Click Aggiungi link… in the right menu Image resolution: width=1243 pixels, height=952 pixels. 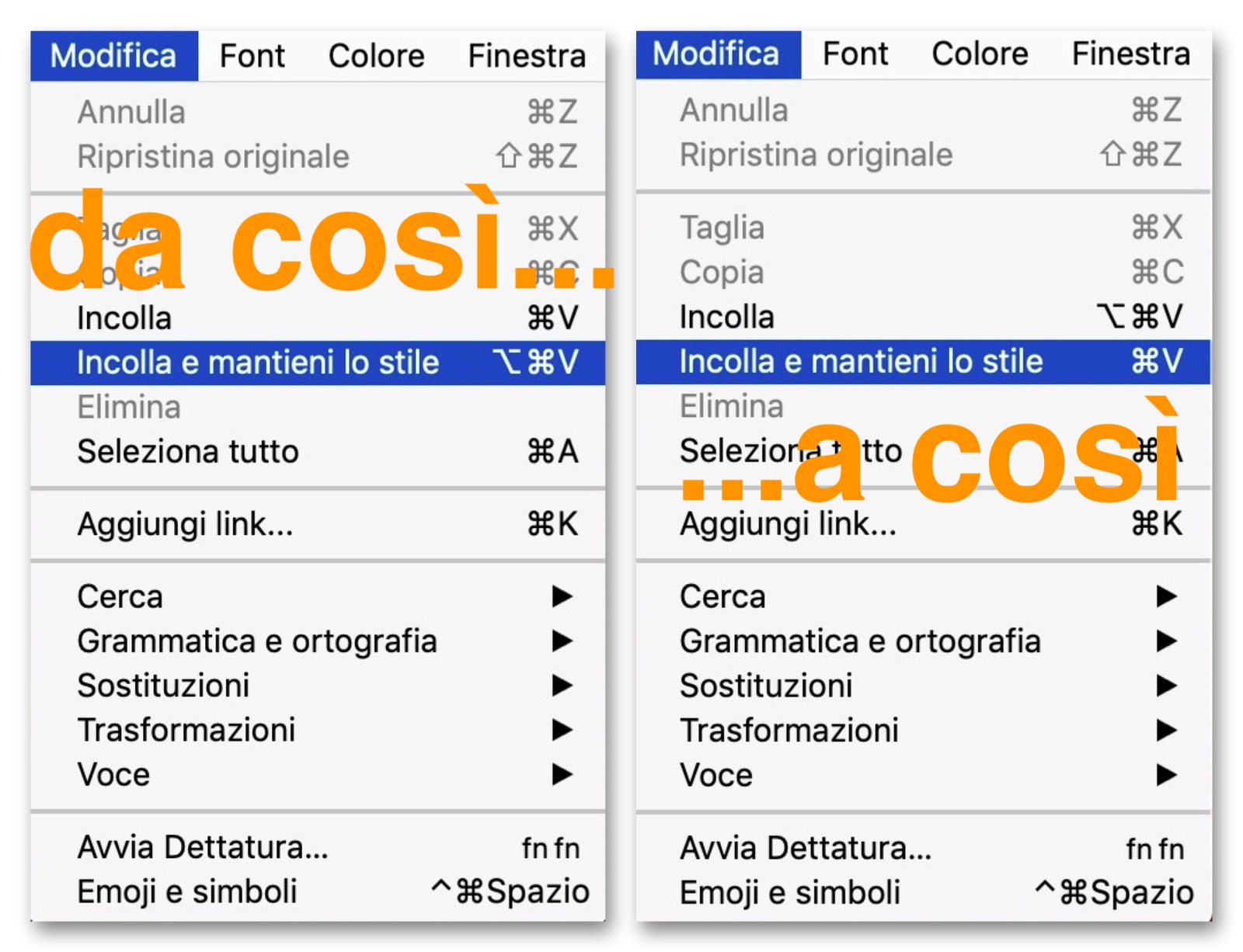point(788,524)
